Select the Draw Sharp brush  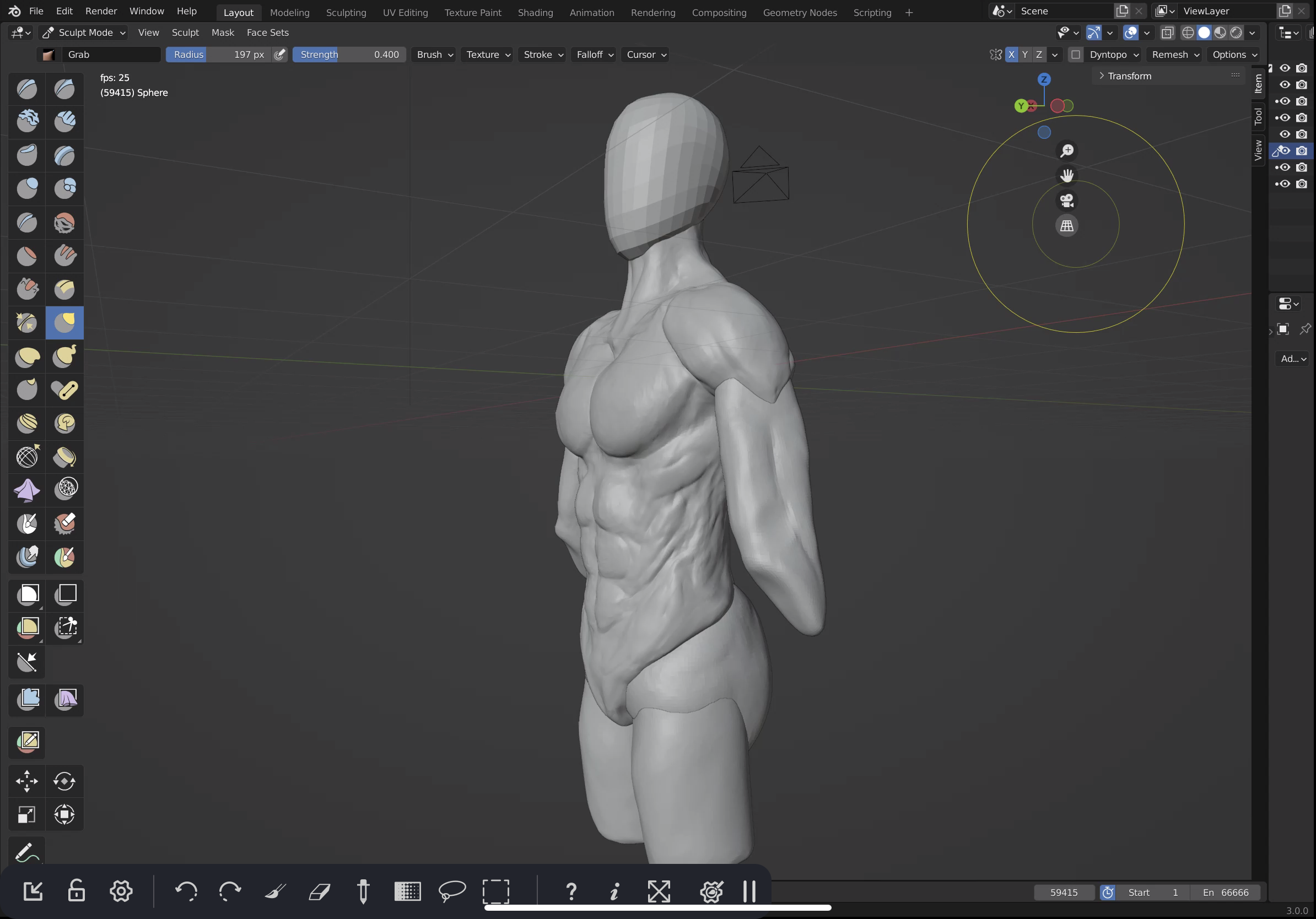point(65,89)
